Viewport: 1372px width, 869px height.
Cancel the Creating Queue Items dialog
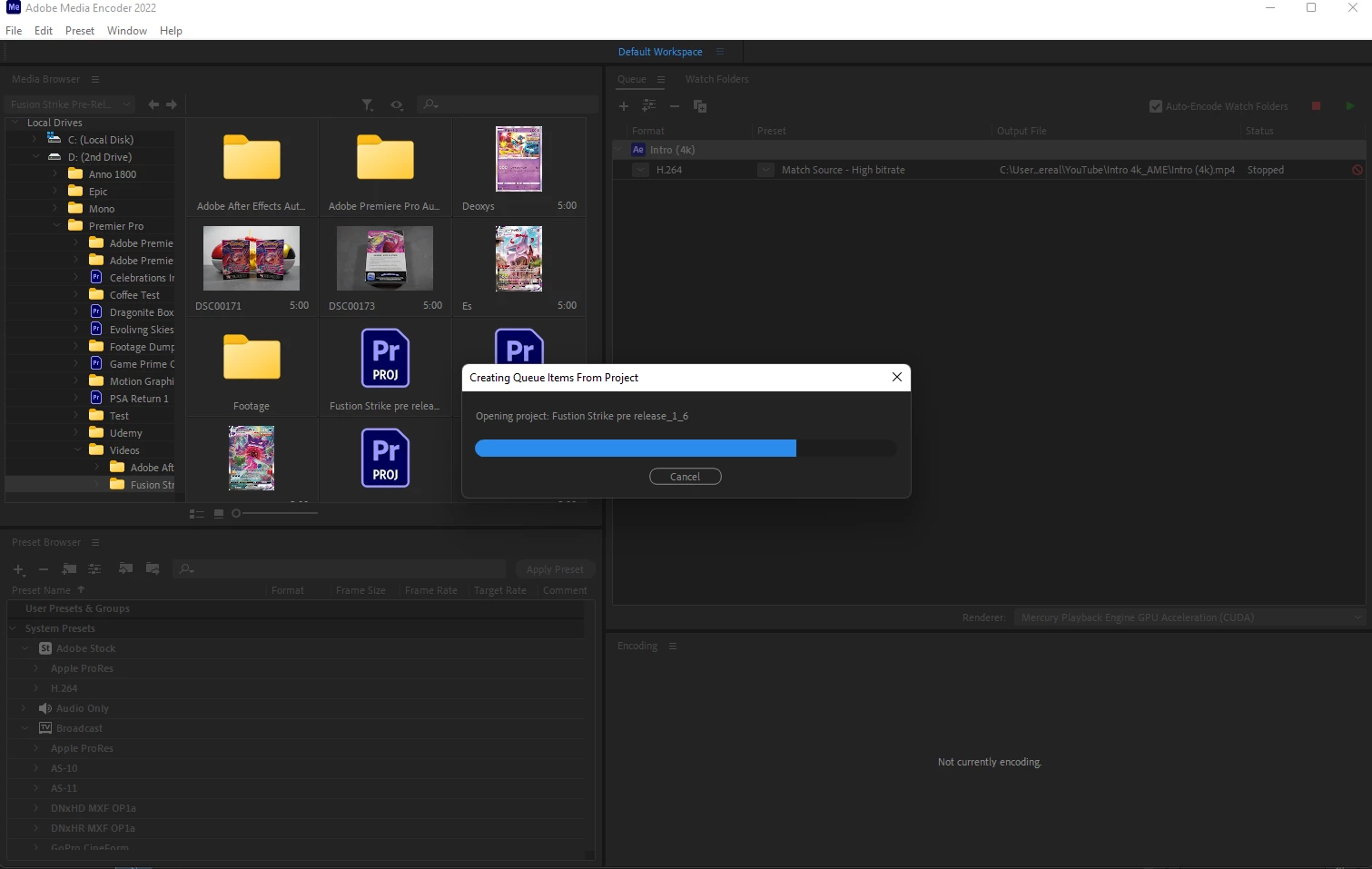coord(685,477)
